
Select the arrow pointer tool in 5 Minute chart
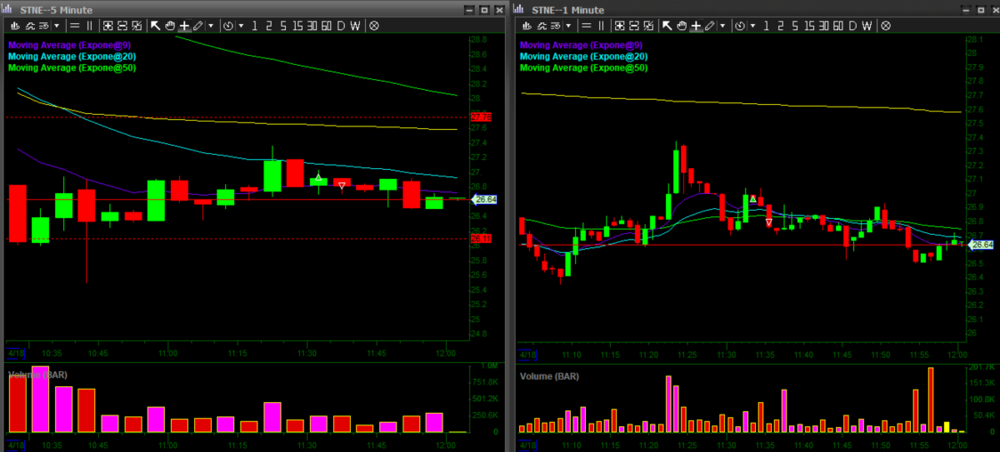coord(156,25)
